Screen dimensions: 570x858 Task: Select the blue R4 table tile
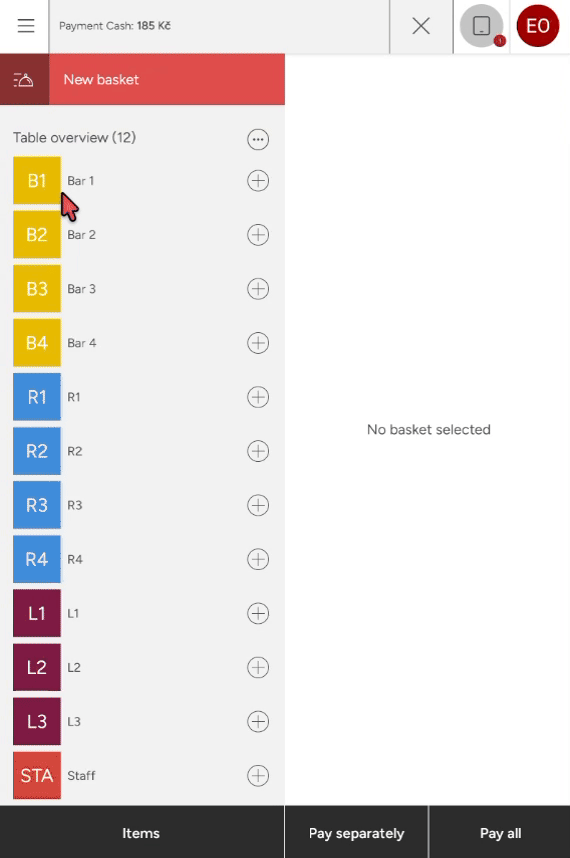tap(37, 559)
